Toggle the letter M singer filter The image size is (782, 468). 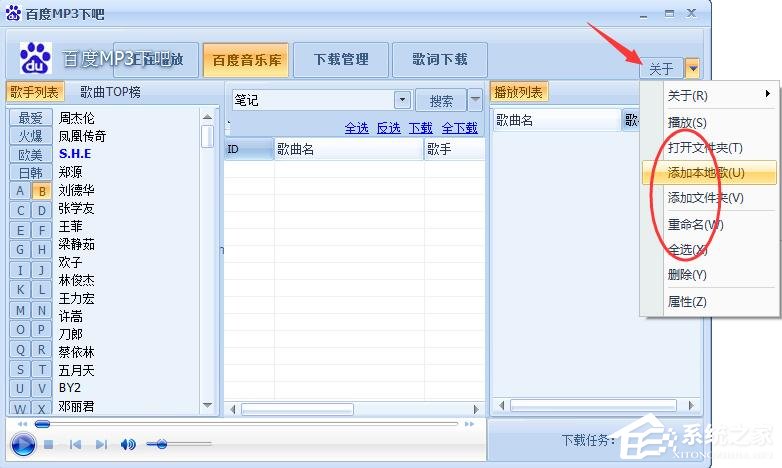pyautogui.click(x=20, y=310)
